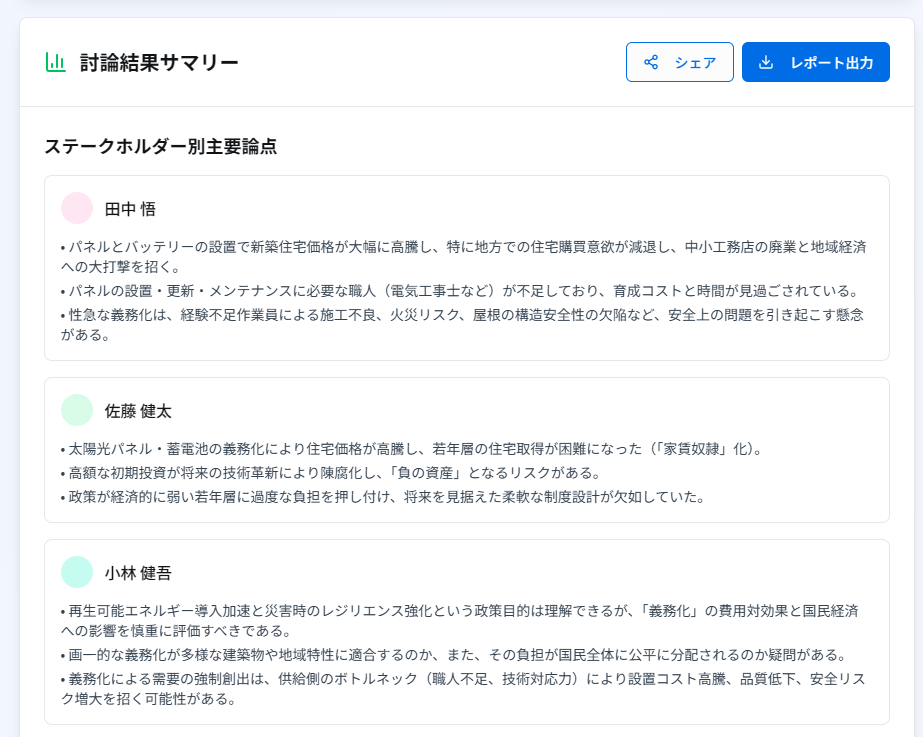Click the bullet starting 義務化による需要の強制創出

tap(463, 689)
